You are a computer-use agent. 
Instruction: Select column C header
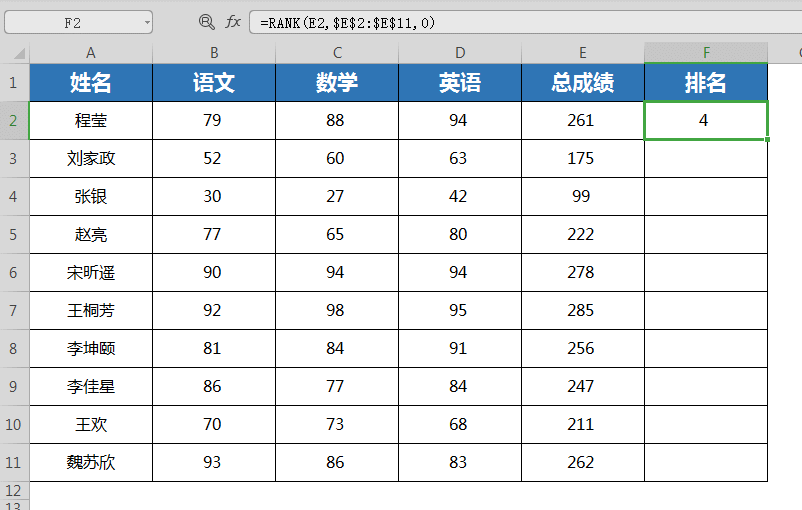pyautogui.click(x=337, y=53)
